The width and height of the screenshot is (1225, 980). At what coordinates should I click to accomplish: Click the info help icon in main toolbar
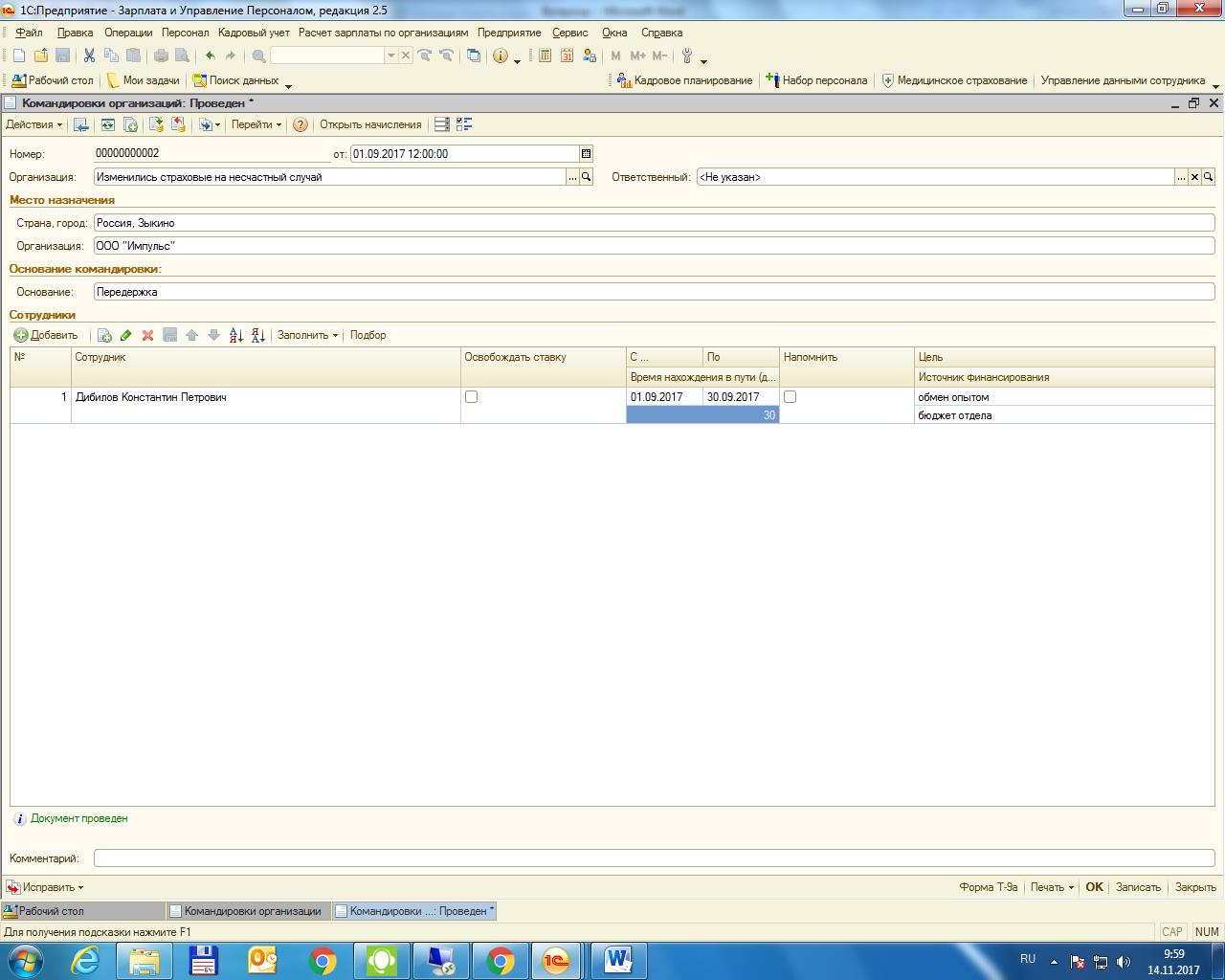(500, 56)
